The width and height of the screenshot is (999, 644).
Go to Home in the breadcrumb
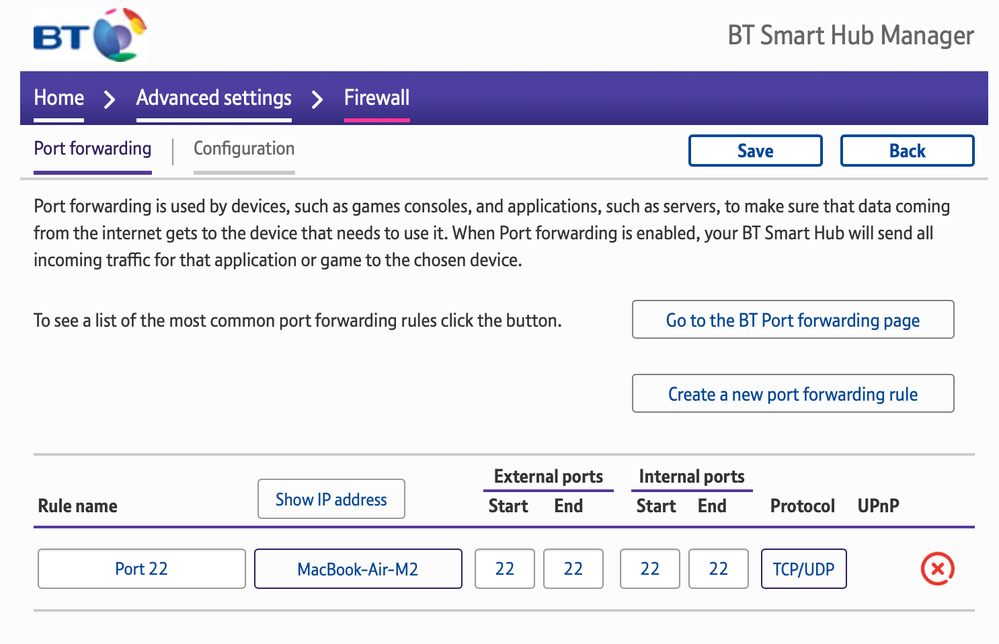pyautogui.click(x=59, y=98)
